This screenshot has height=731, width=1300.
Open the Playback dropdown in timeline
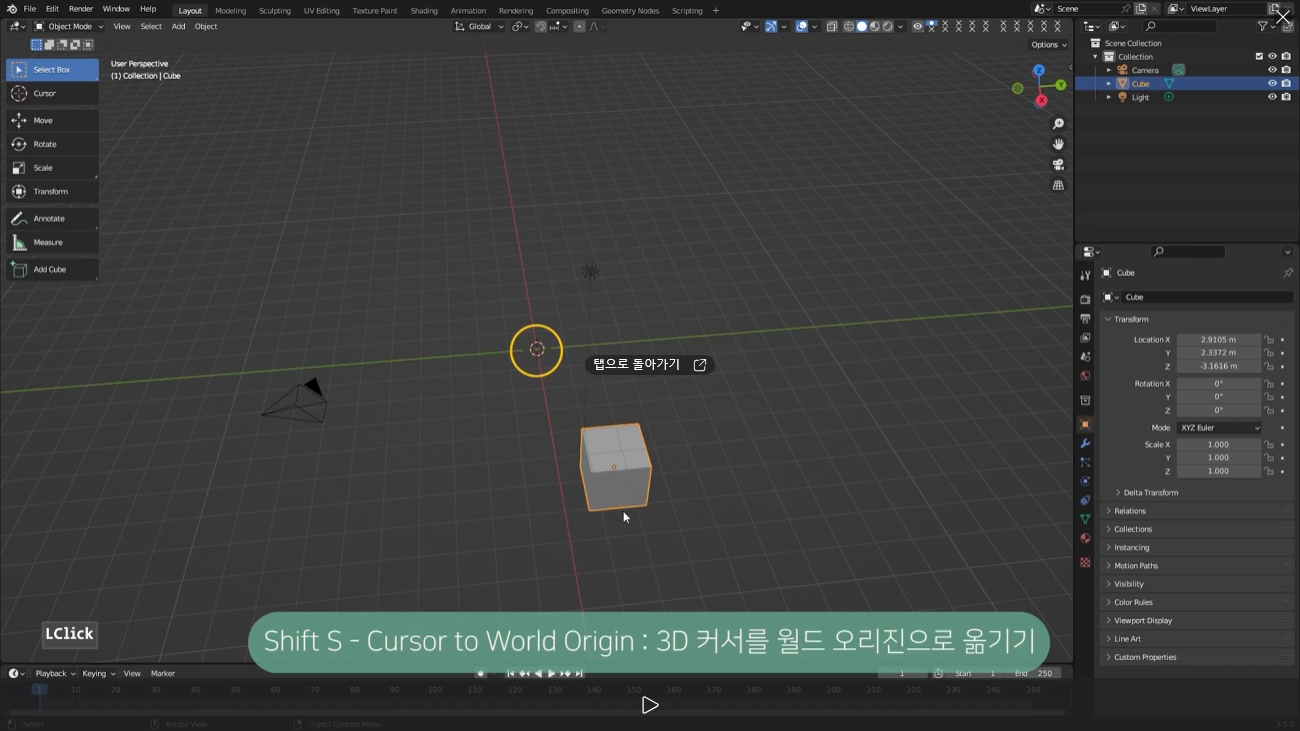coord(55,674)
